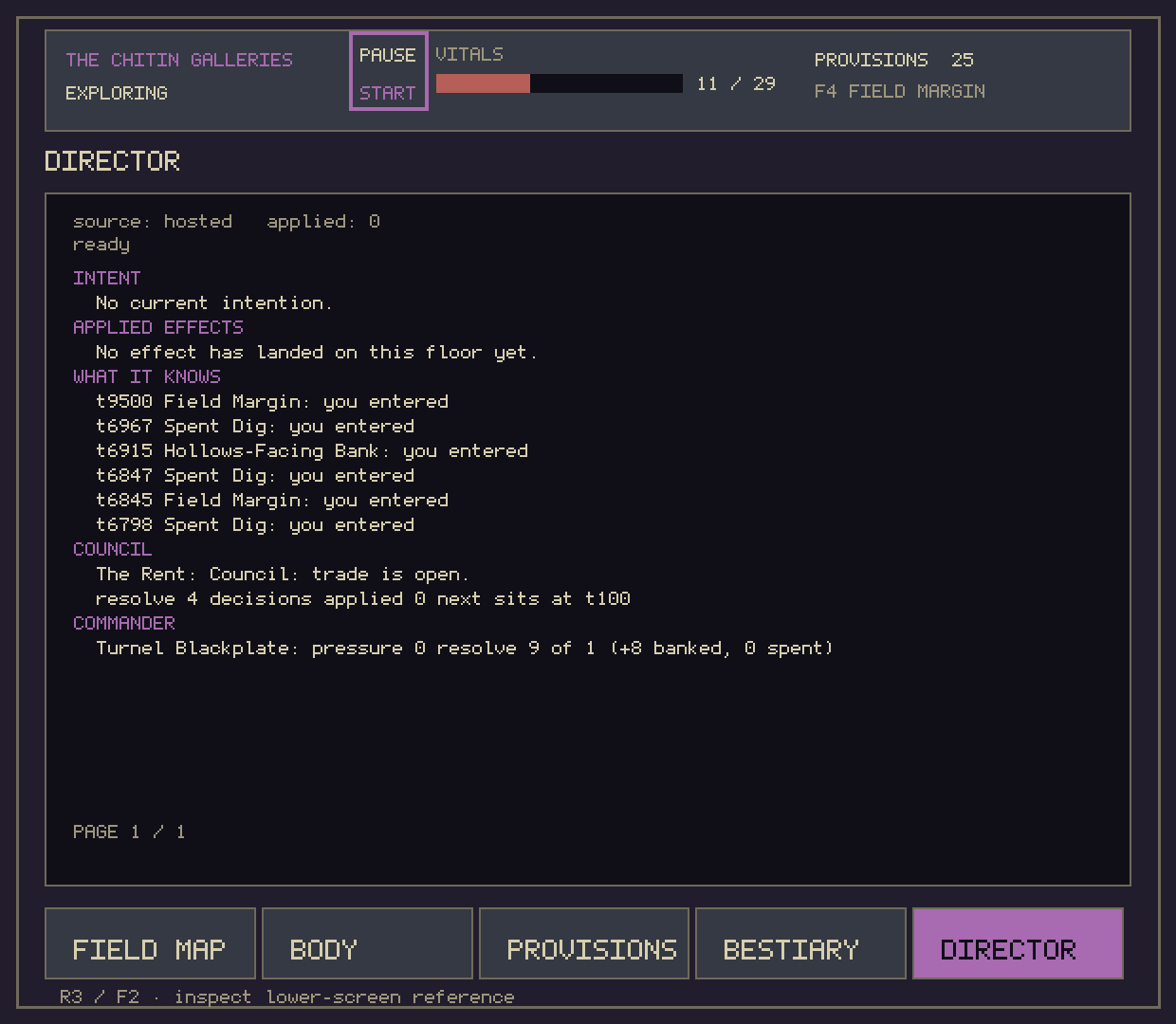Screen dimensions: 1176x1024
Task: Select the APPLIED EFFECTS header
Action: point(158,327)
